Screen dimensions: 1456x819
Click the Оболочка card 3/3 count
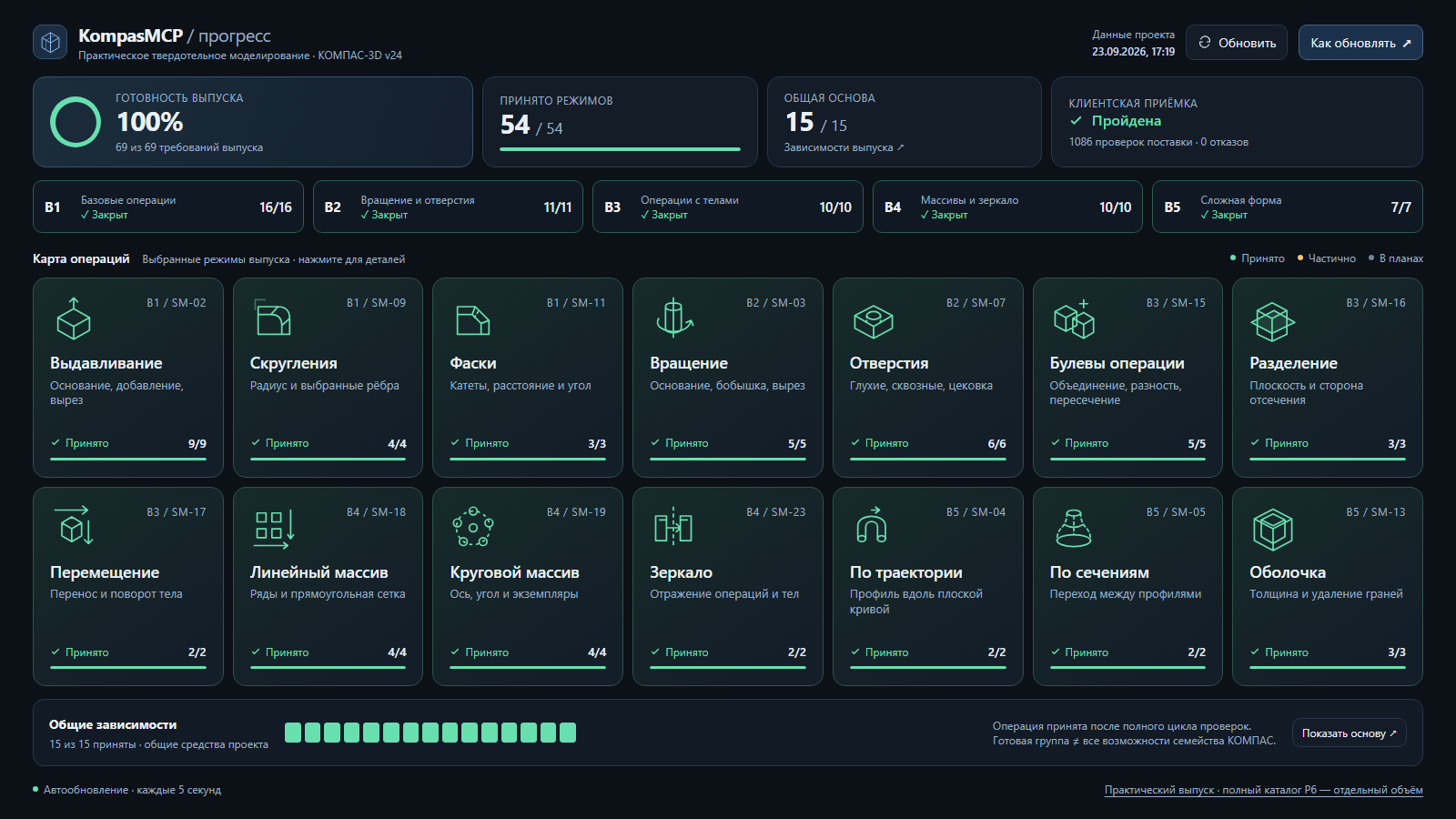tap(1396, 652)
